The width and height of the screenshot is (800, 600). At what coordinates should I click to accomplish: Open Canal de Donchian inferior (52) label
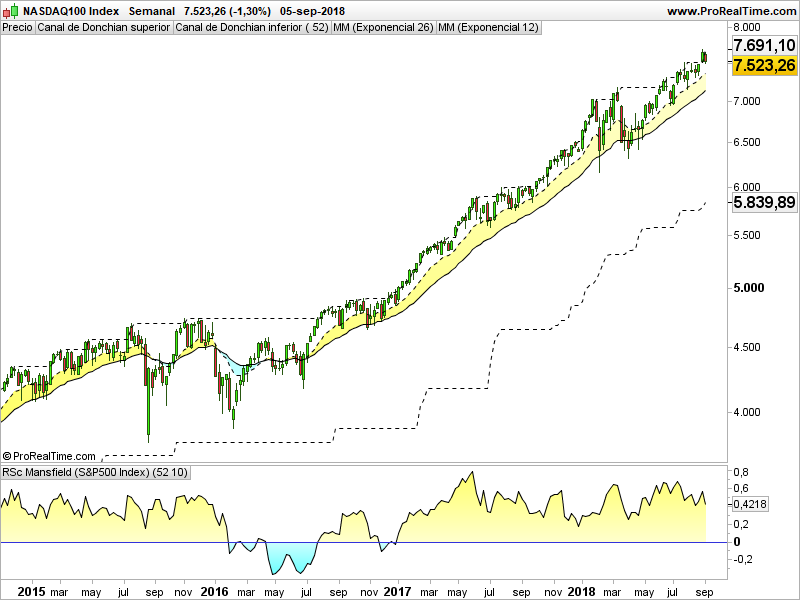[251, 28]
